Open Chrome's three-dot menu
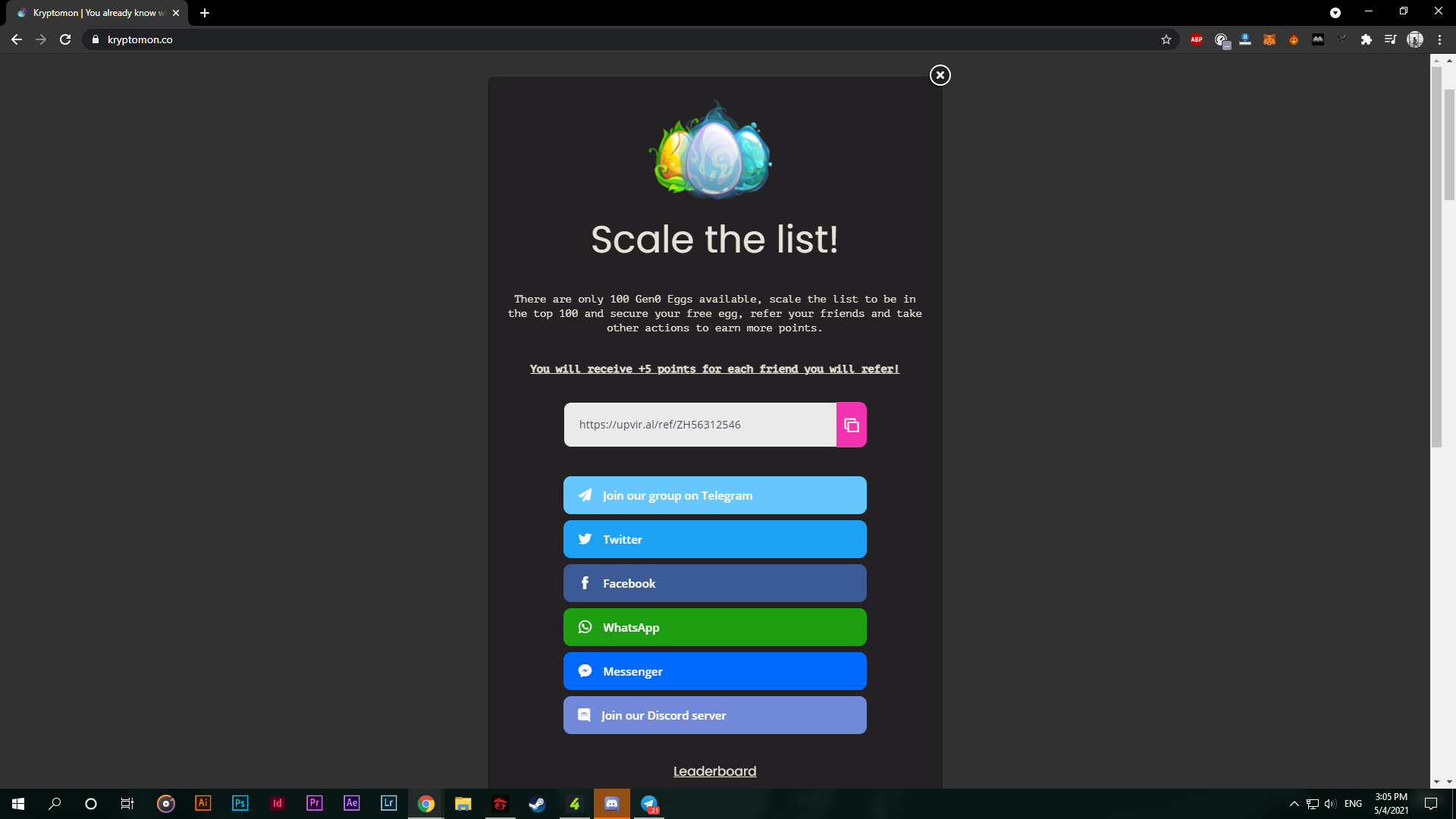The height and width of the screenshot is (819, 1456). [x=1439, y=39]
